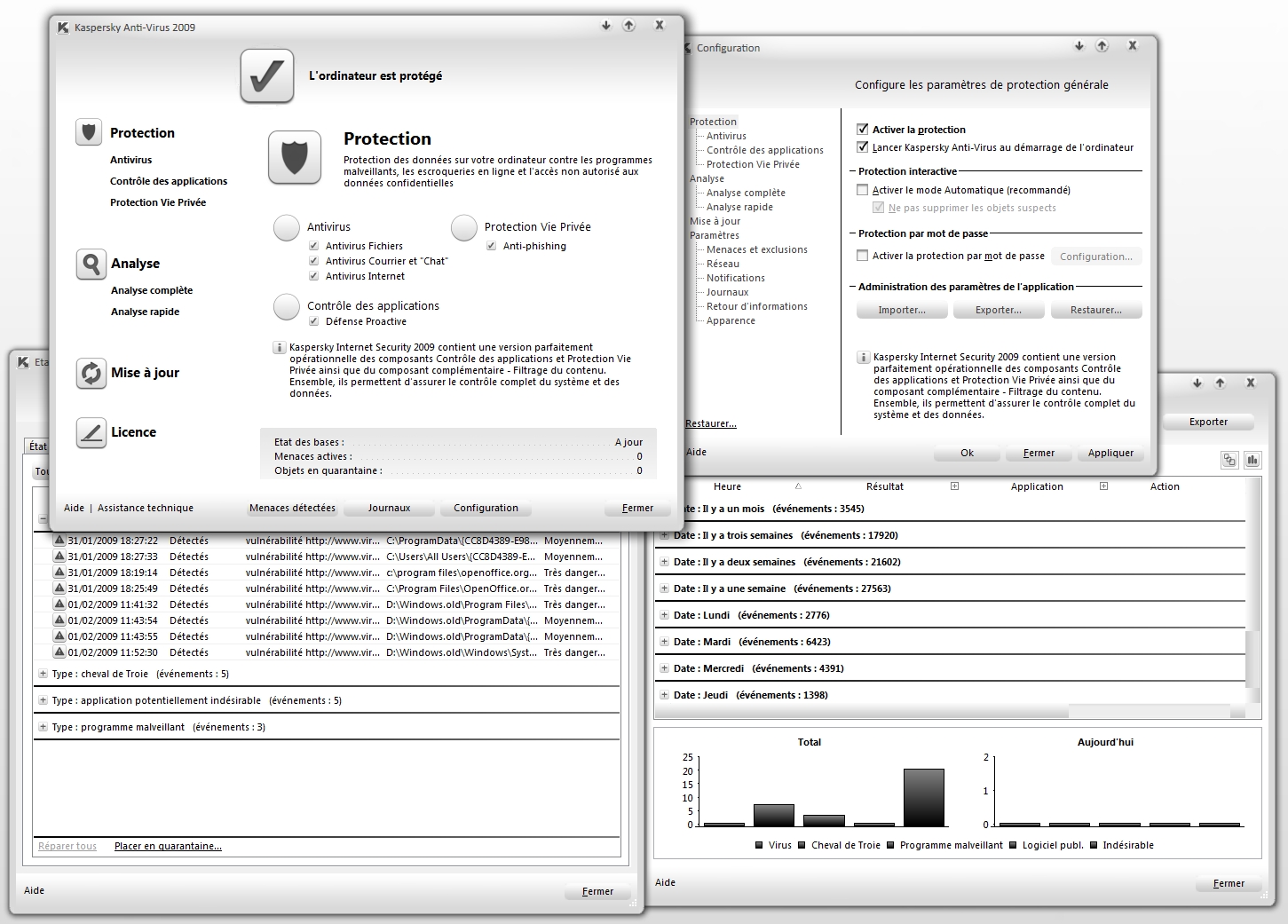Viewport: 1288px width, 924px height.
Task: Click the Cheval de Troie legend swatch
Action: [x=802, y=845]
